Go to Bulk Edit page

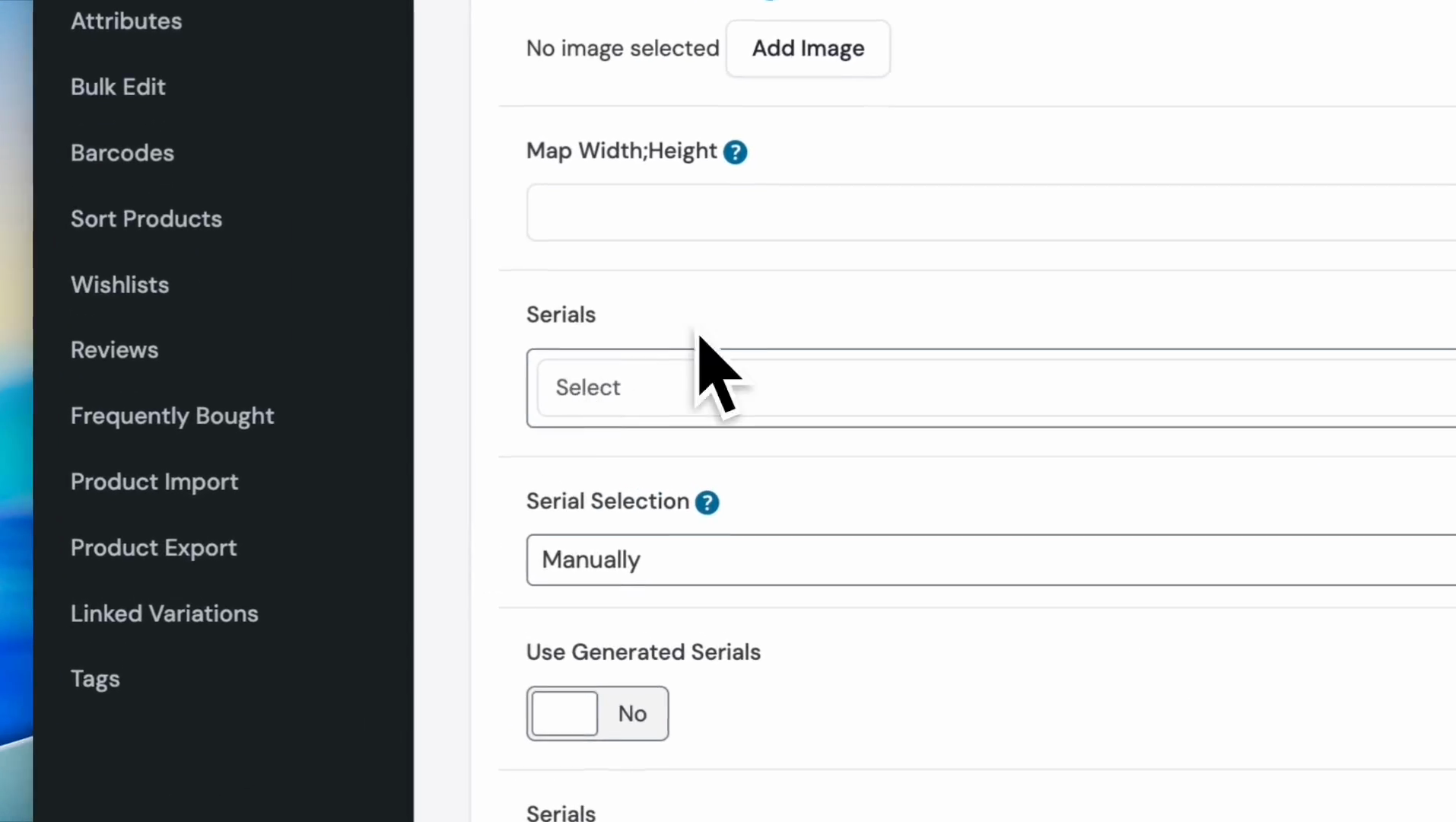118,87
